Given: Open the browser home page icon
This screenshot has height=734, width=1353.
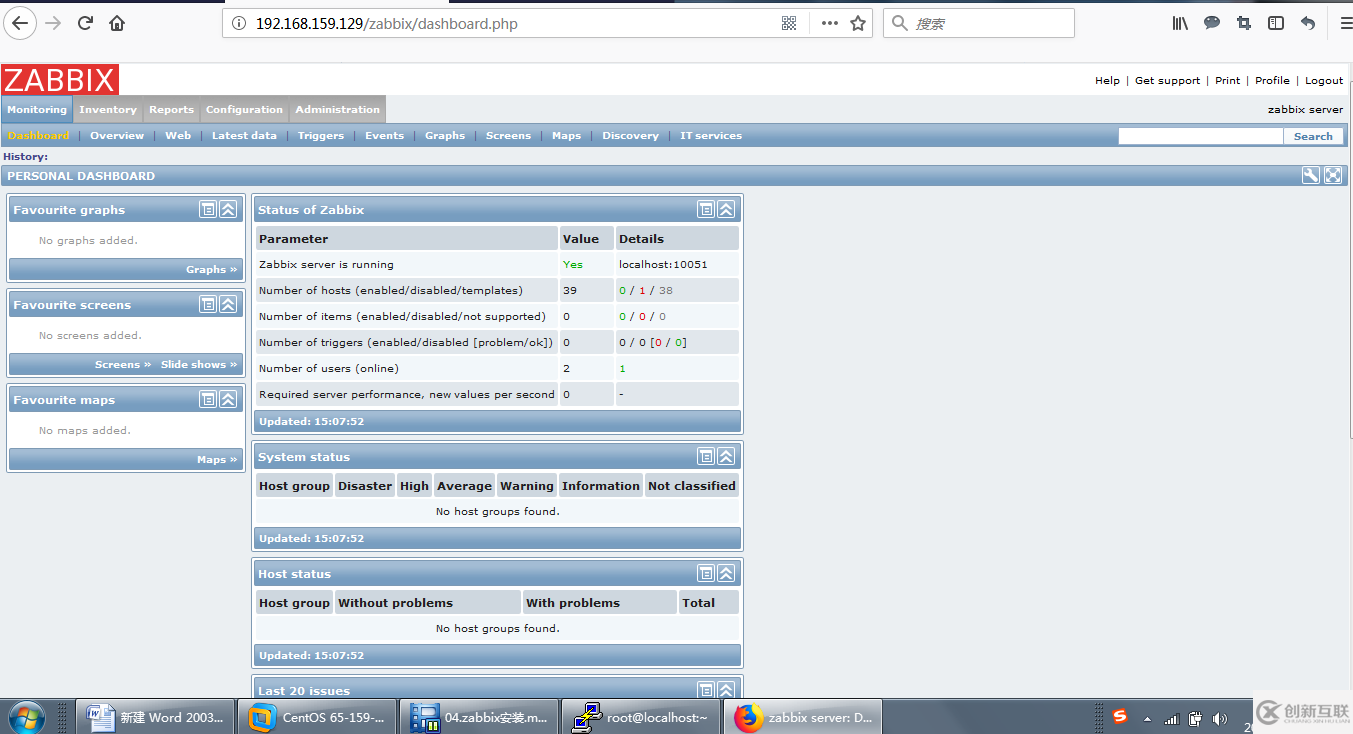Looking at the screenshot, I should (x=117, y=23).
